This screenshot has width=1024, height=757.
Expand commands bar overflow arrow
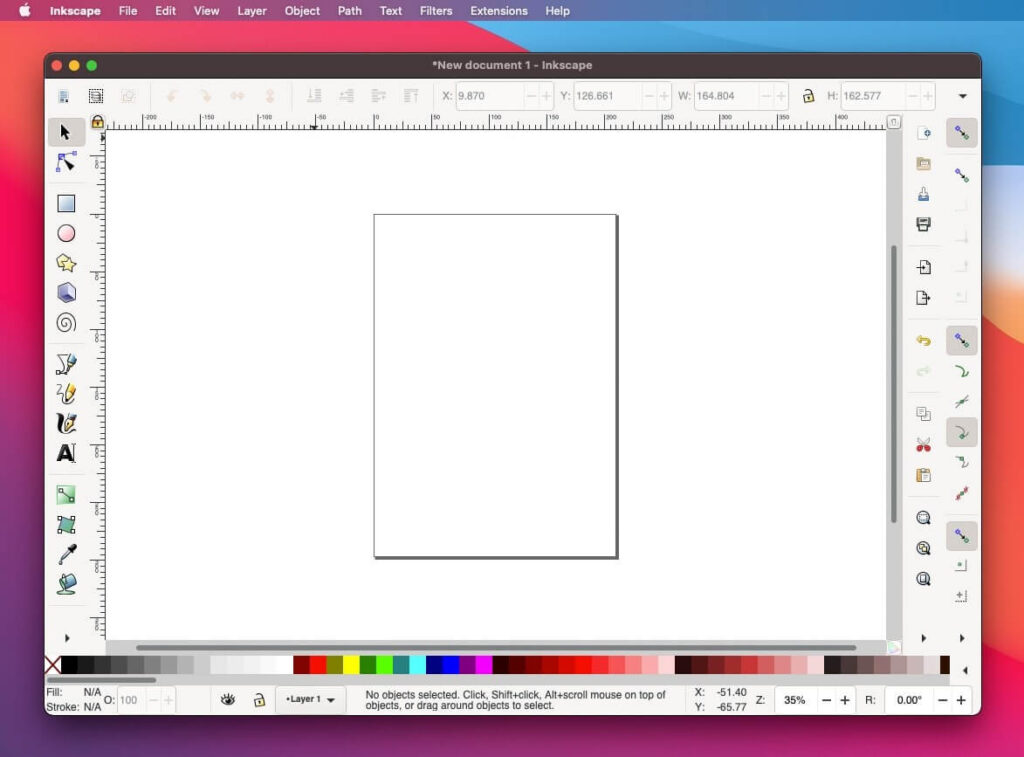click(x=923, y=638)
